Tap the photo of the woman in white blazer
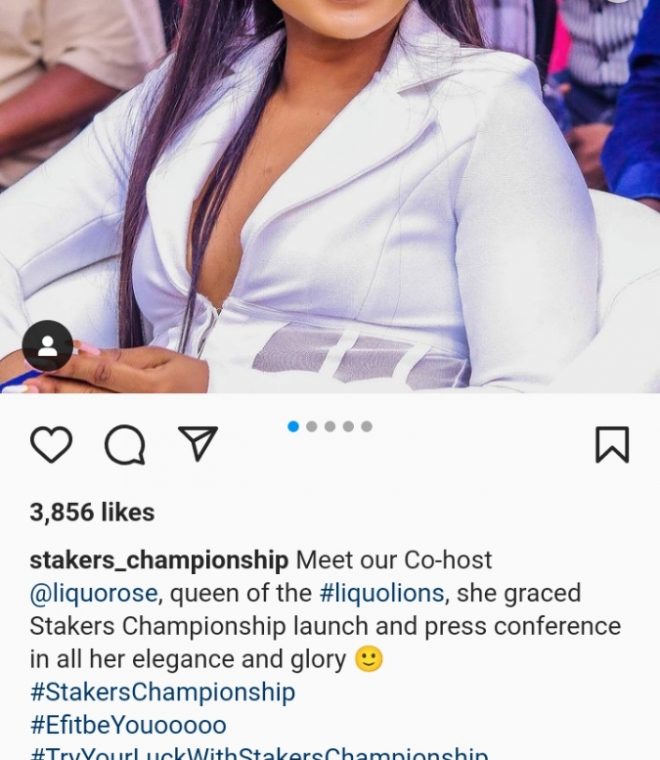The width and height of the screenshot is (660, 760). click(330, 196)
